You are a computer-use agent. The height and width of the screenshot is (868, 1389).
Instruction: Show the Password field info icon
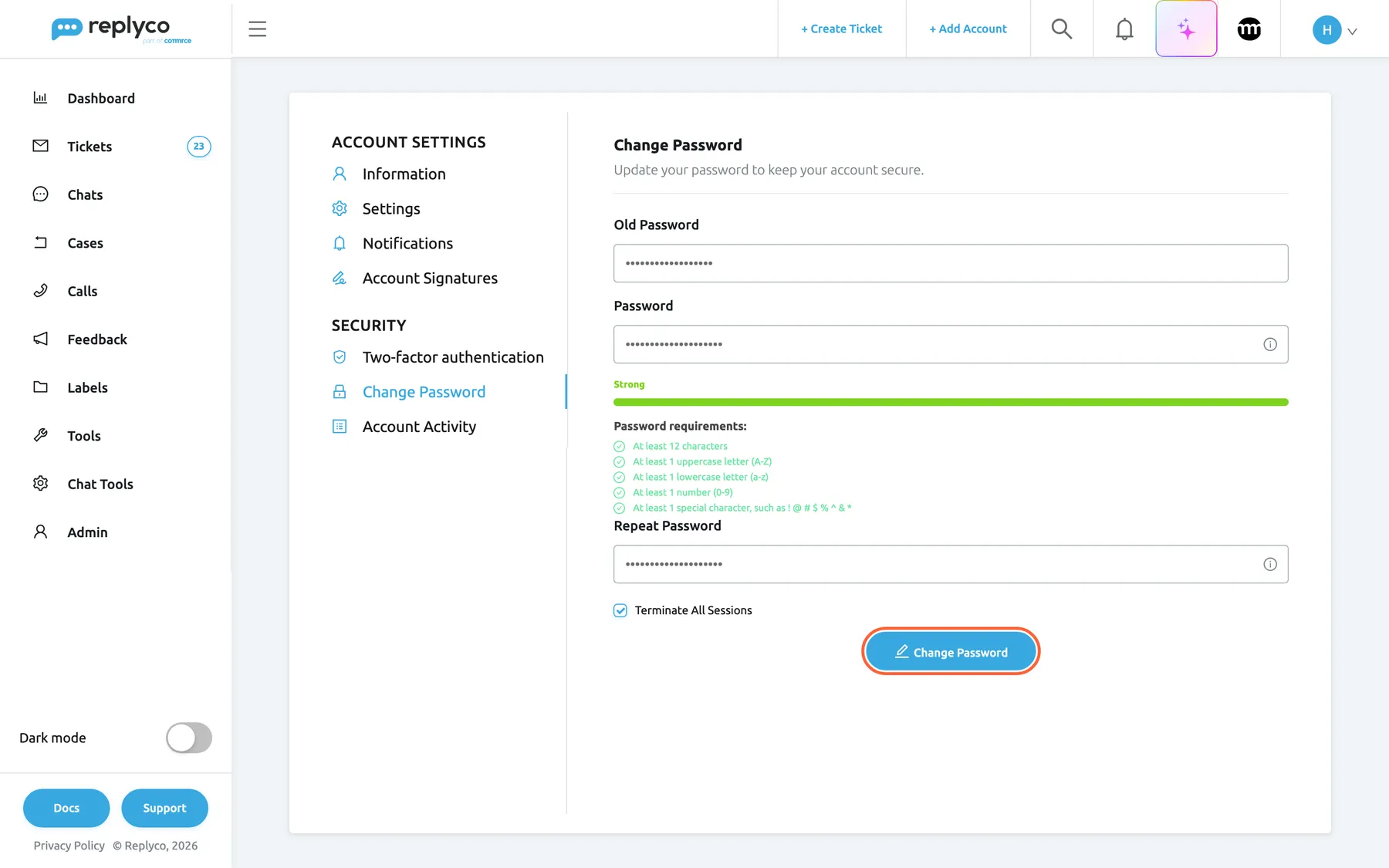pos(1269,344)
